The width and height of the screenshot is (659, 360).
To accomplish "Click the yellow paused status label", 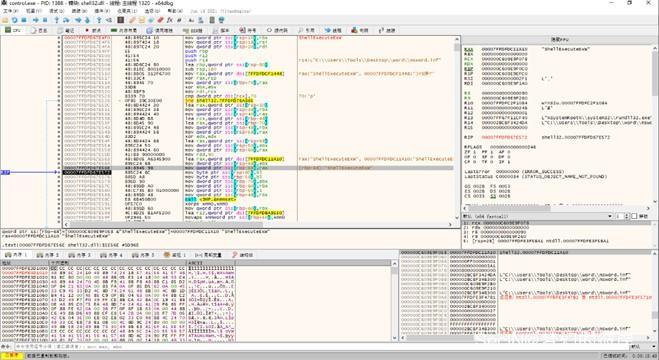I will [x=11, y=355].
